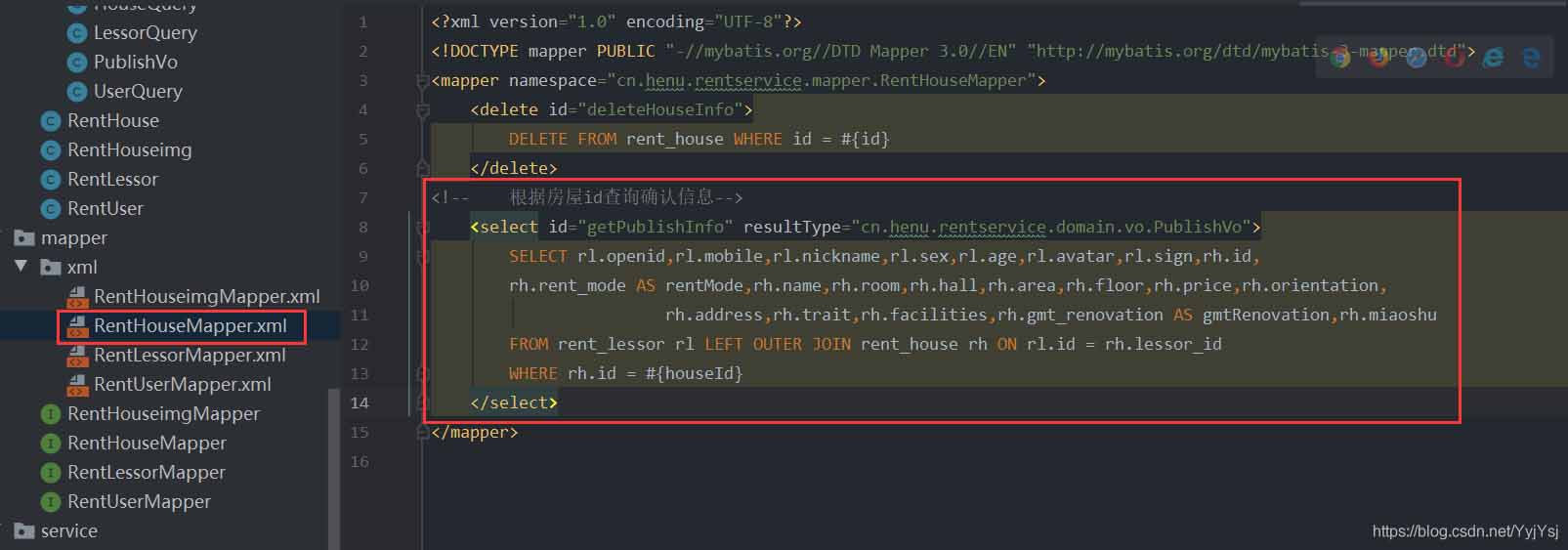Viewport: 1568px width, 550px height.
Task: Click interface icon beside RentLessorMapper
Action: (51, 473)
